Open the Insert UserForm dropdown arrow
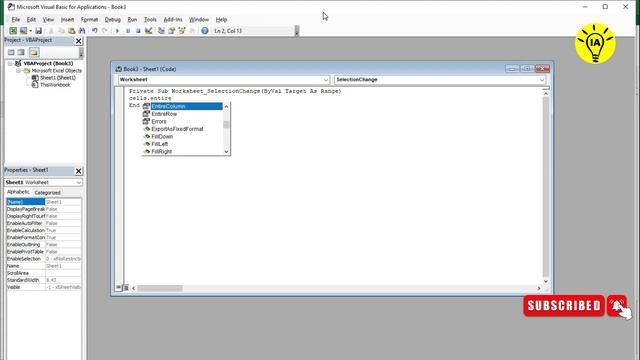Viewport: 640px width, 360px height. tap(30, 31)
